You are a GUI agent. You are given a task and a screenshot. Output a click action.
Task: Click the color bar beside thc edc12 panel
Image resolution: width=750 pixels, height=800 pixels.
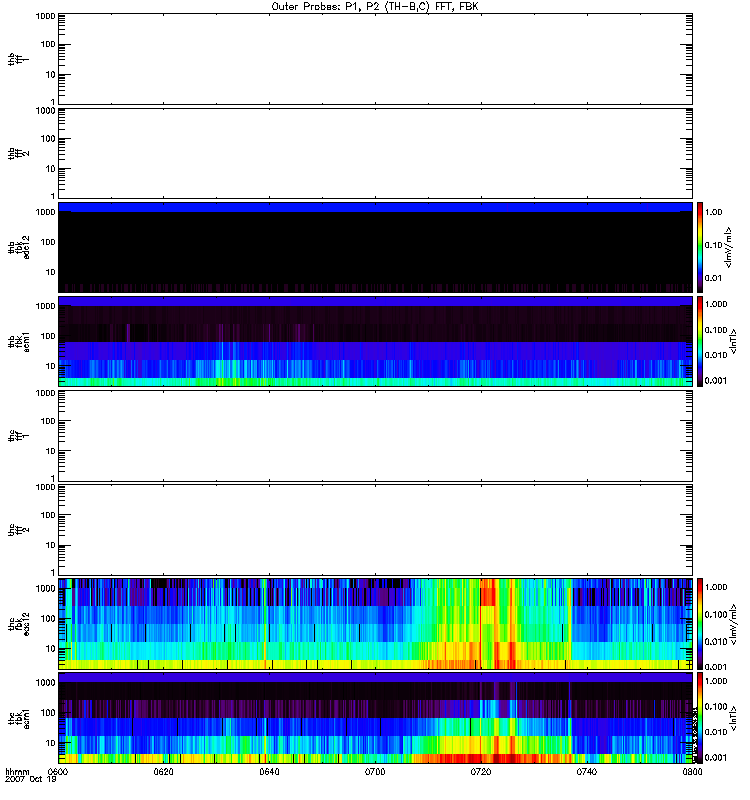(x=701, y=622)
